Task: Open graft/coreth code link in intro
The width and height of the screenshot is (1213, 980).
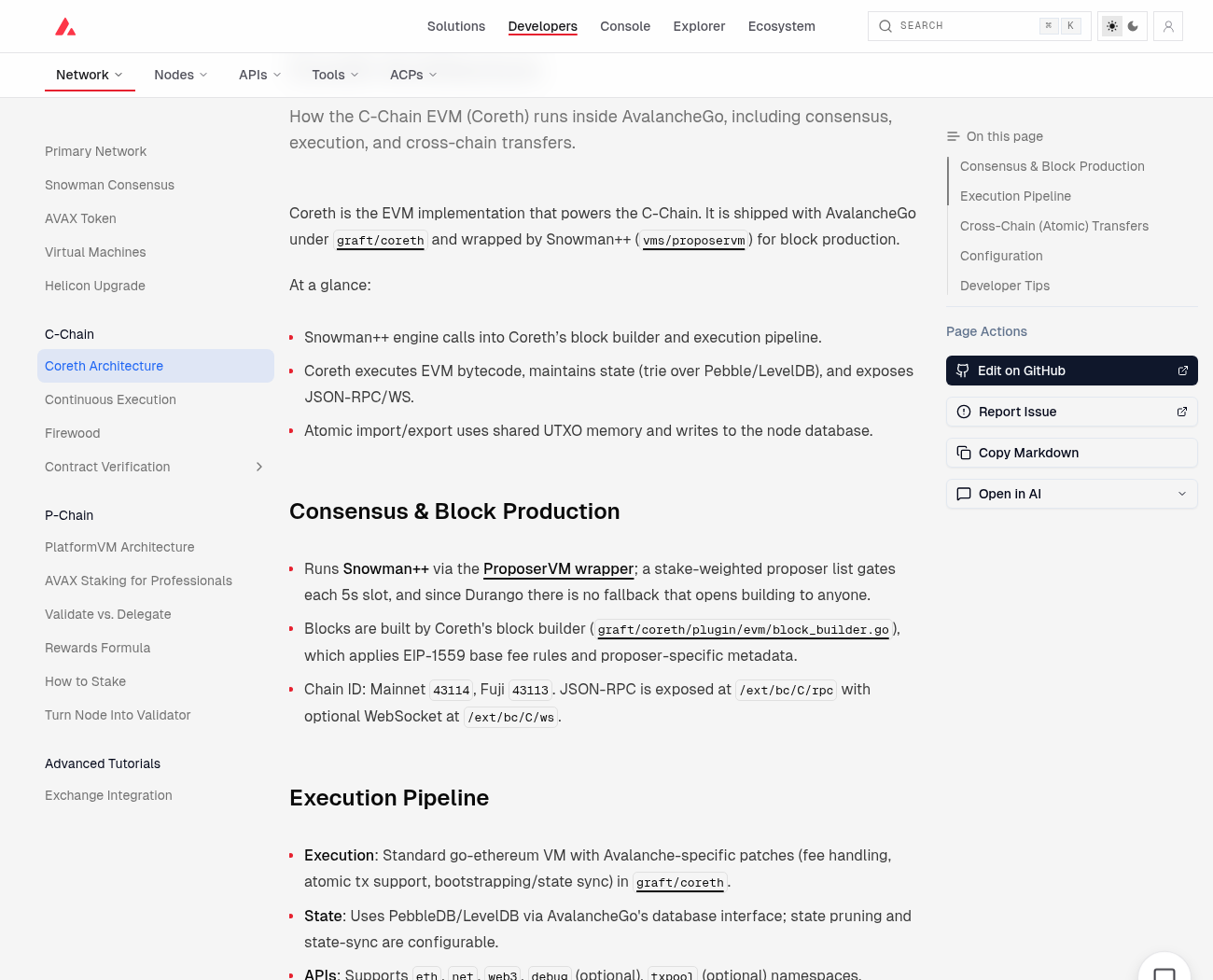Action: pos(381,241)
